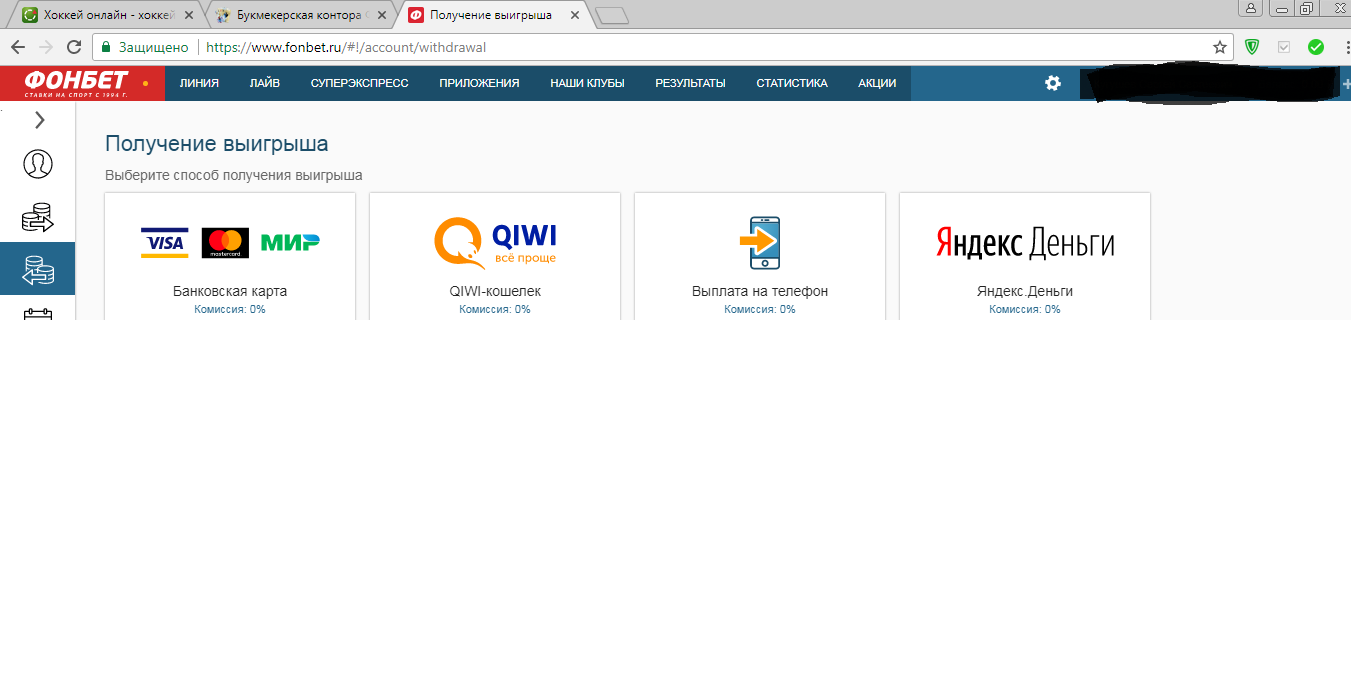Screen dimensions: 1351x673
Task: Choose QIWI-кошелек withdrawal method
Action: pos(495,257)
